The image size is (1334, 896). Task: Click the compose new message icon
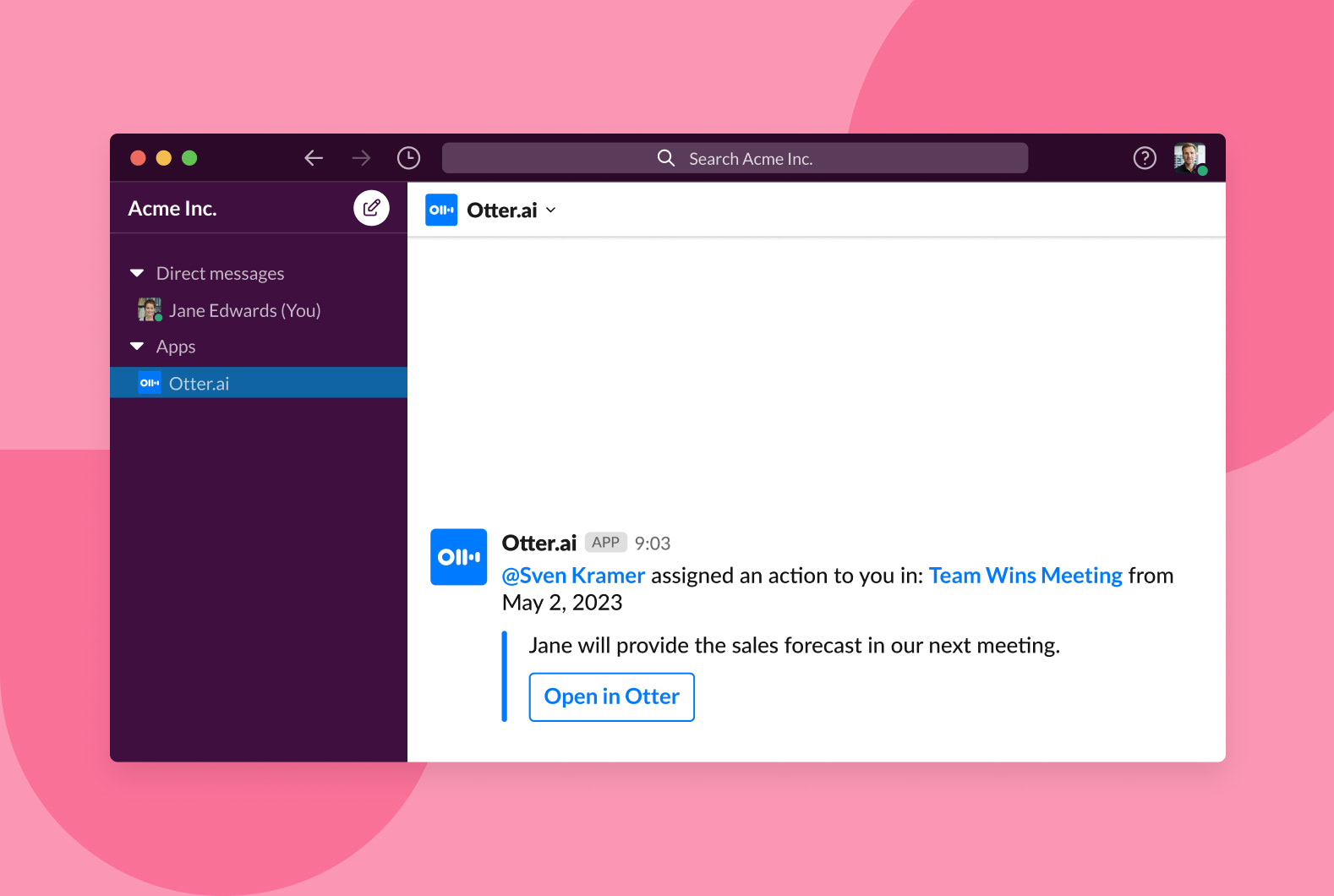371,208
